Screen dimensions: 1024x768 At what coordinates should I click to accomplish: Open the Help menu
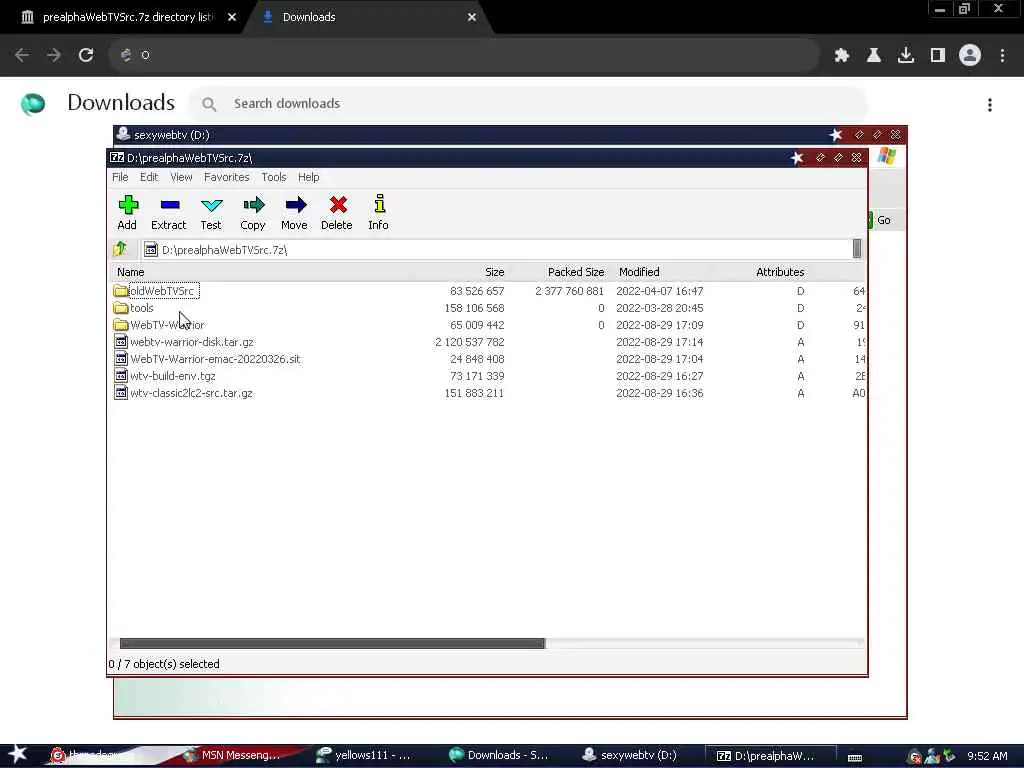coord(308,177)
